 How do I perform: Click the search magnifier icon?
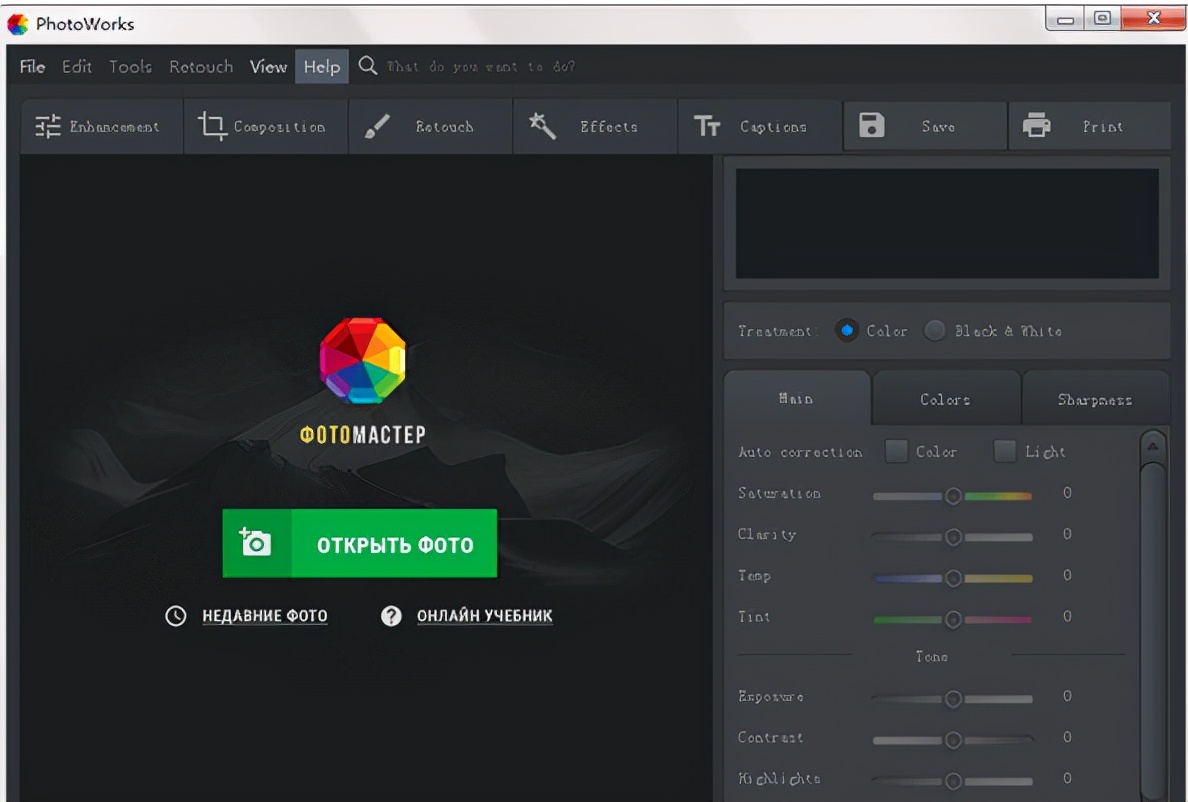[x=367, y=66]
